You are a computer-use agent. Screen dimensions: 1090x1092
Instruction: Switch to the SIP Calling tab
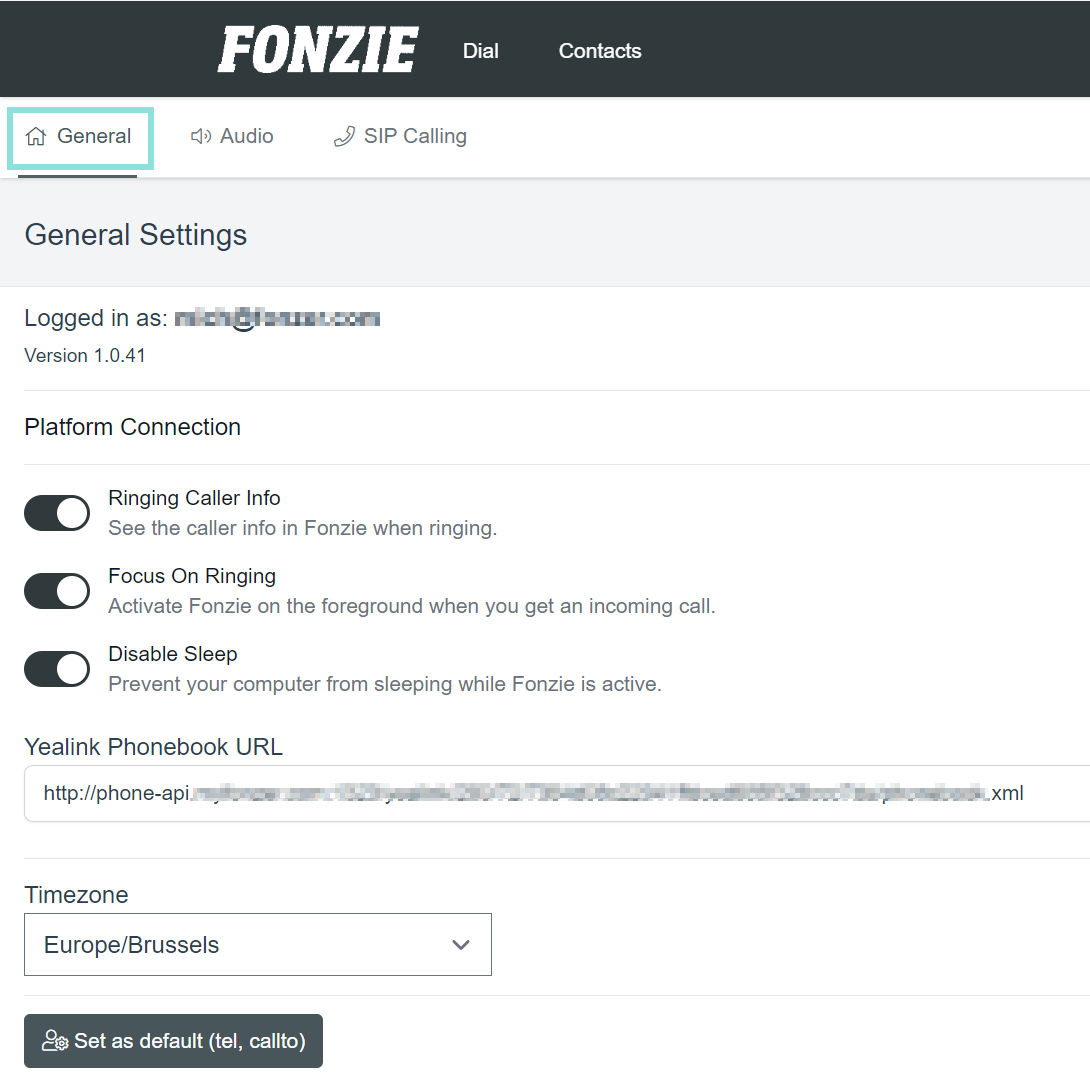pyautogui.click(x=400, y=136)
